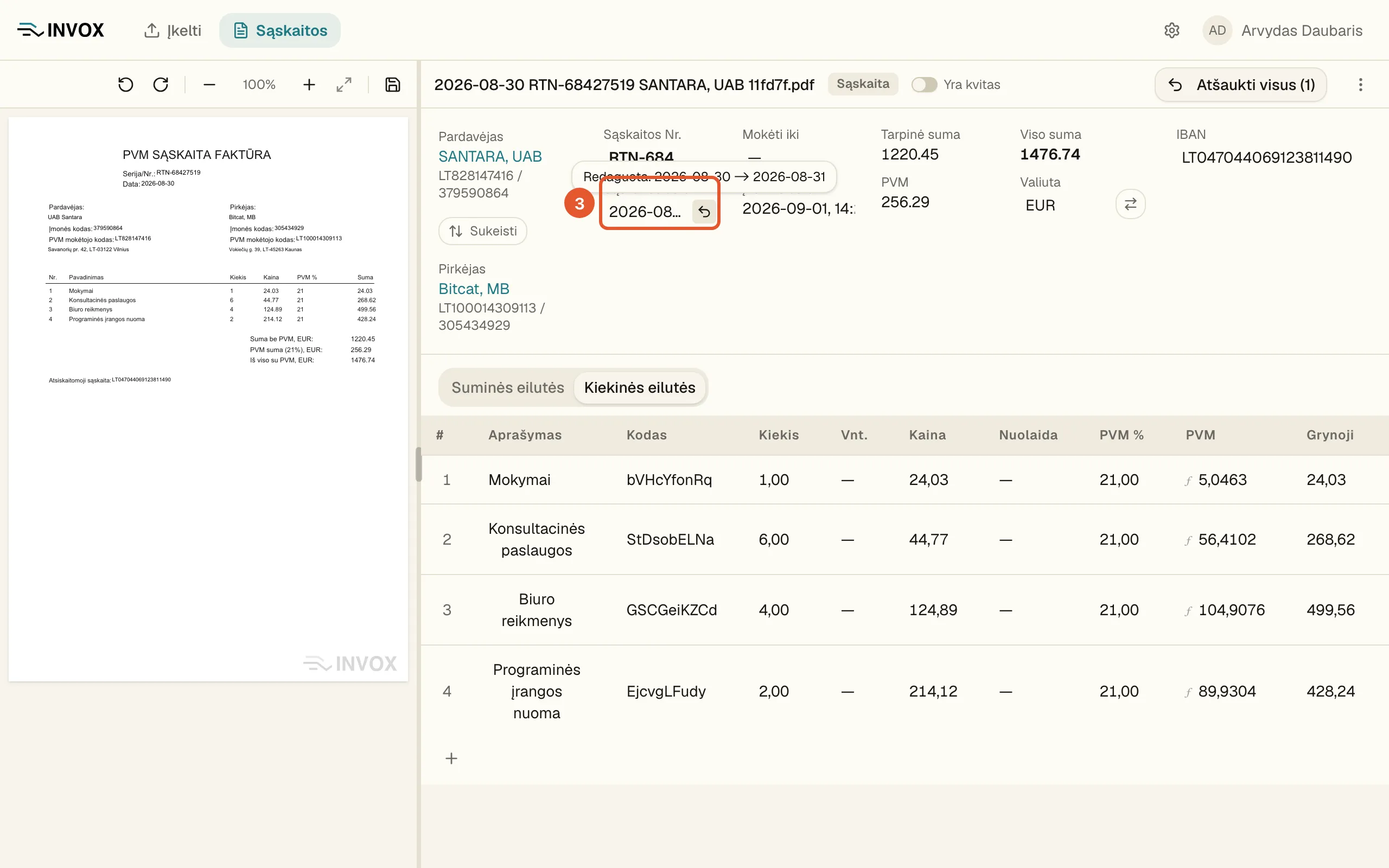The height and width of the screenshot is (868, 1389).
Task: Click the AD user avatar
Action: point(1217,30)
